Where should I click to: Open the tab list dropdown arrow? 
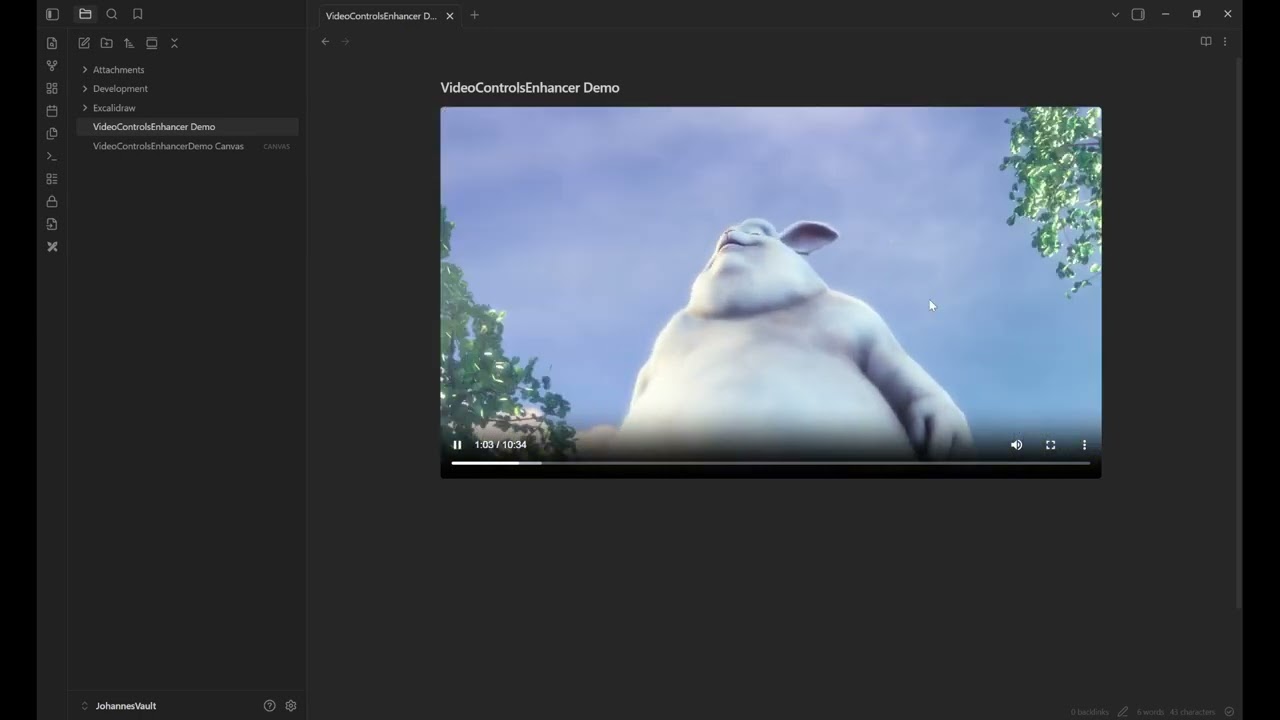point(1115,14)
